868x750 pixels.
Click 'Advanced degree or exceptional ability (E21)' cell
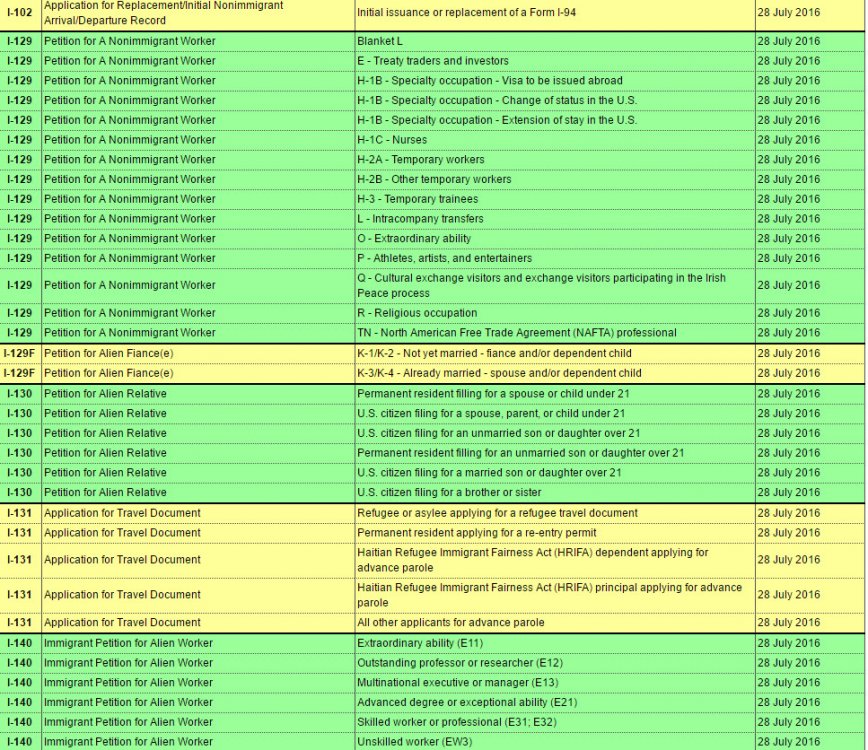[555, 703]
